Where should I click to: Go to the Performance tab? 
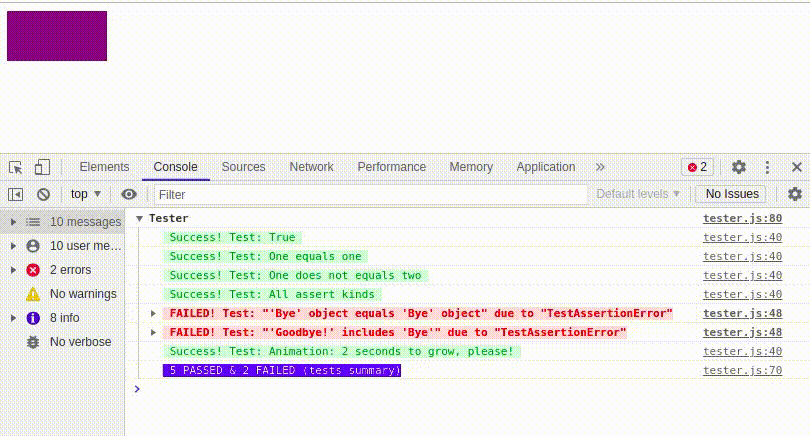point(392,167)
